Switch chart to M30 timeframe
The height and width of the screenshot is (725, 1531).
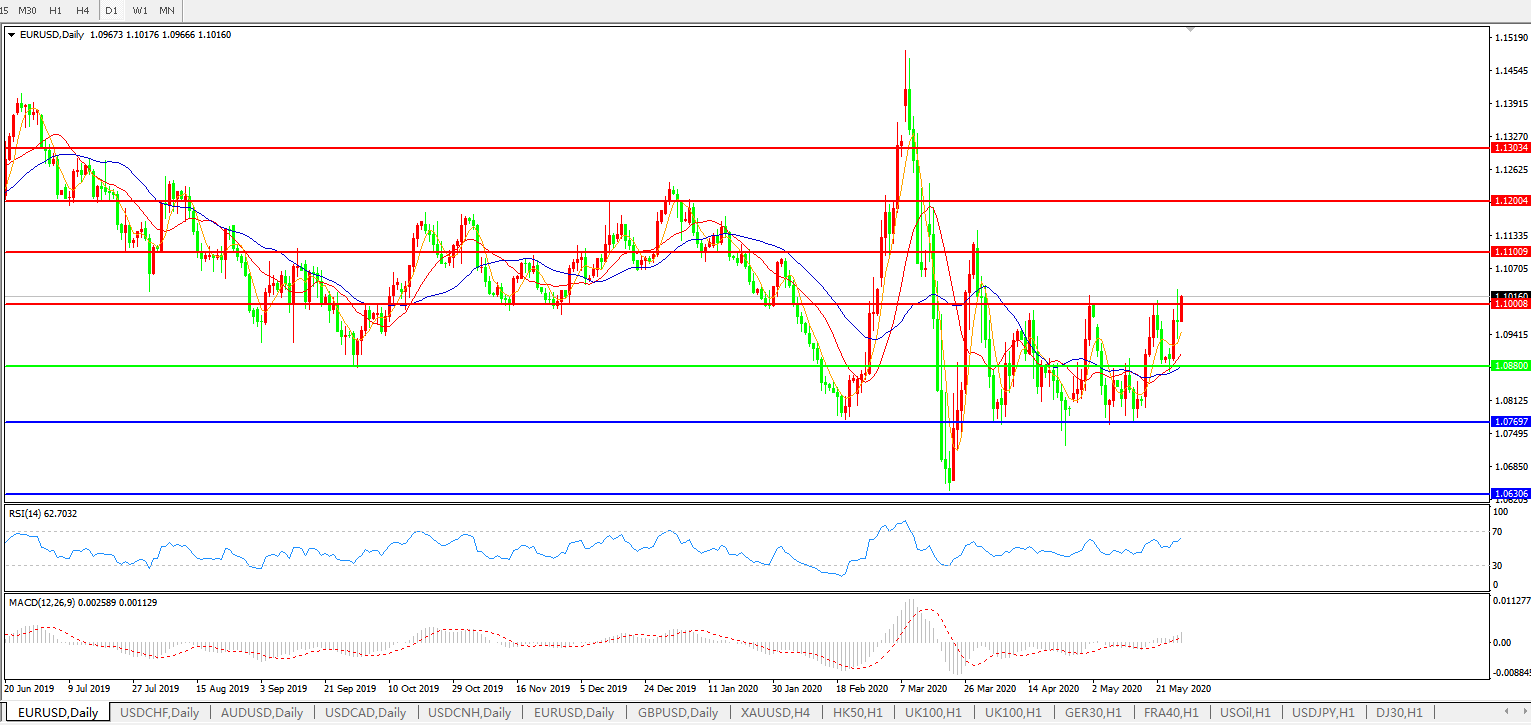tap(28, 10)
